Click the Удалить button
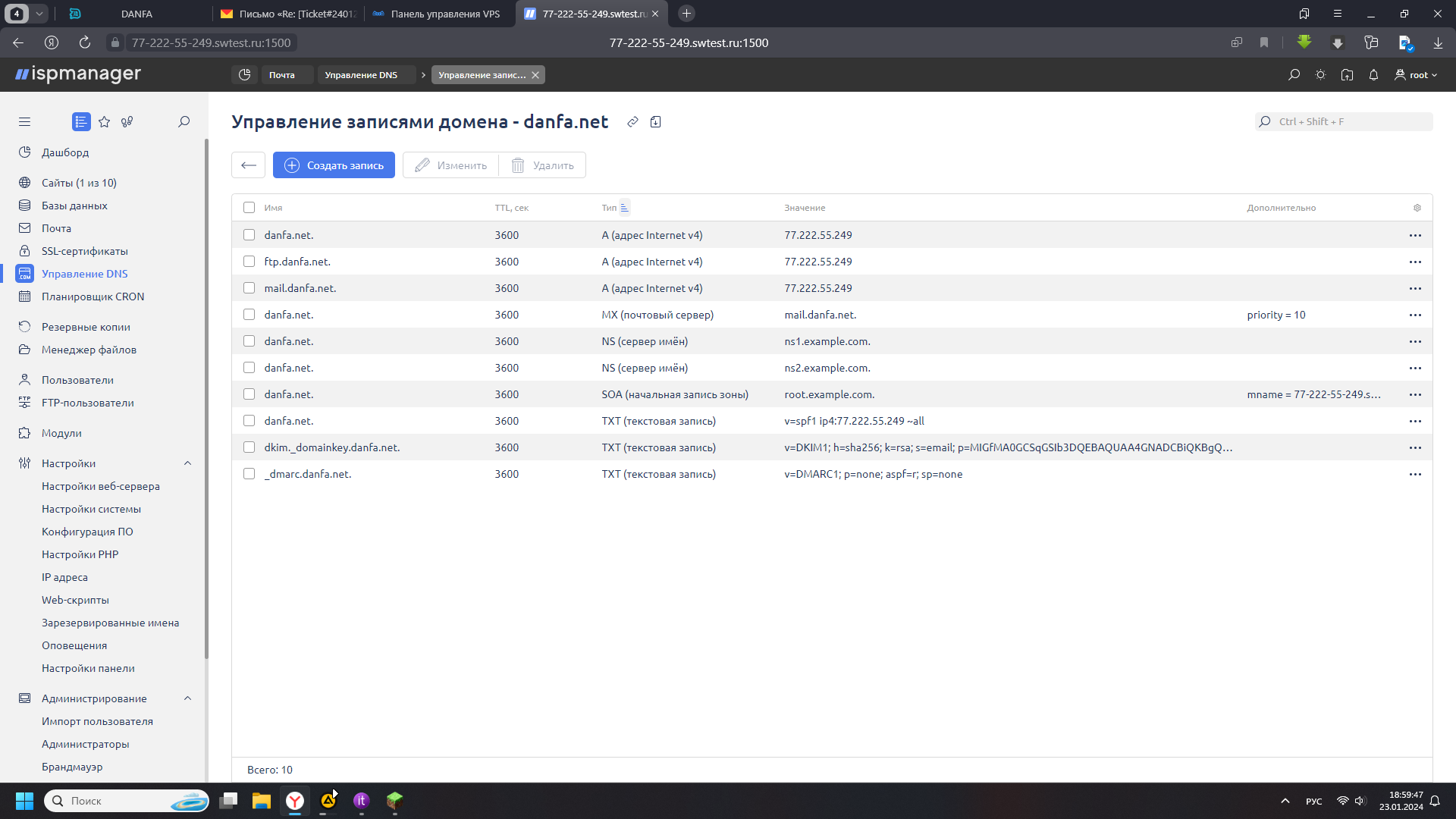Viewport: 1456px width, 819px height. tap(543, 165)
